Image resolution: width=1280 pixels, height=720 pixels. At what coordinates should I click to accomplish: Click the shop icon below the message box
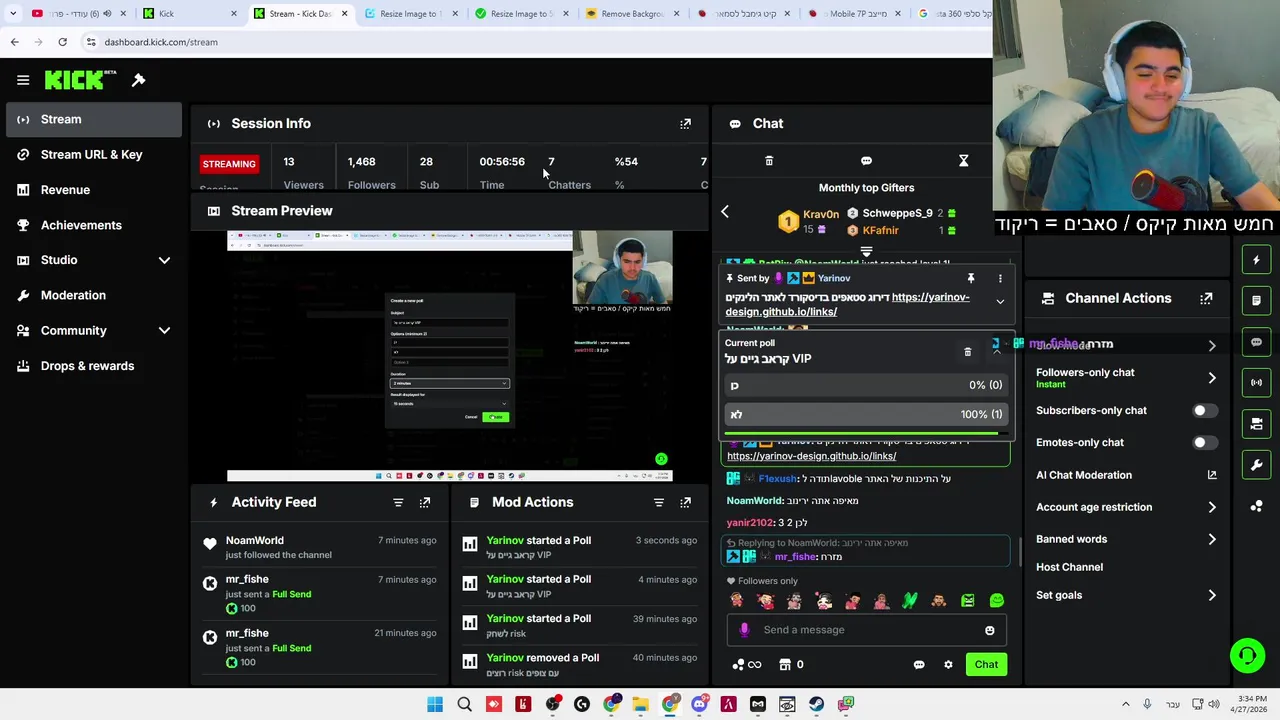[785, 665]
